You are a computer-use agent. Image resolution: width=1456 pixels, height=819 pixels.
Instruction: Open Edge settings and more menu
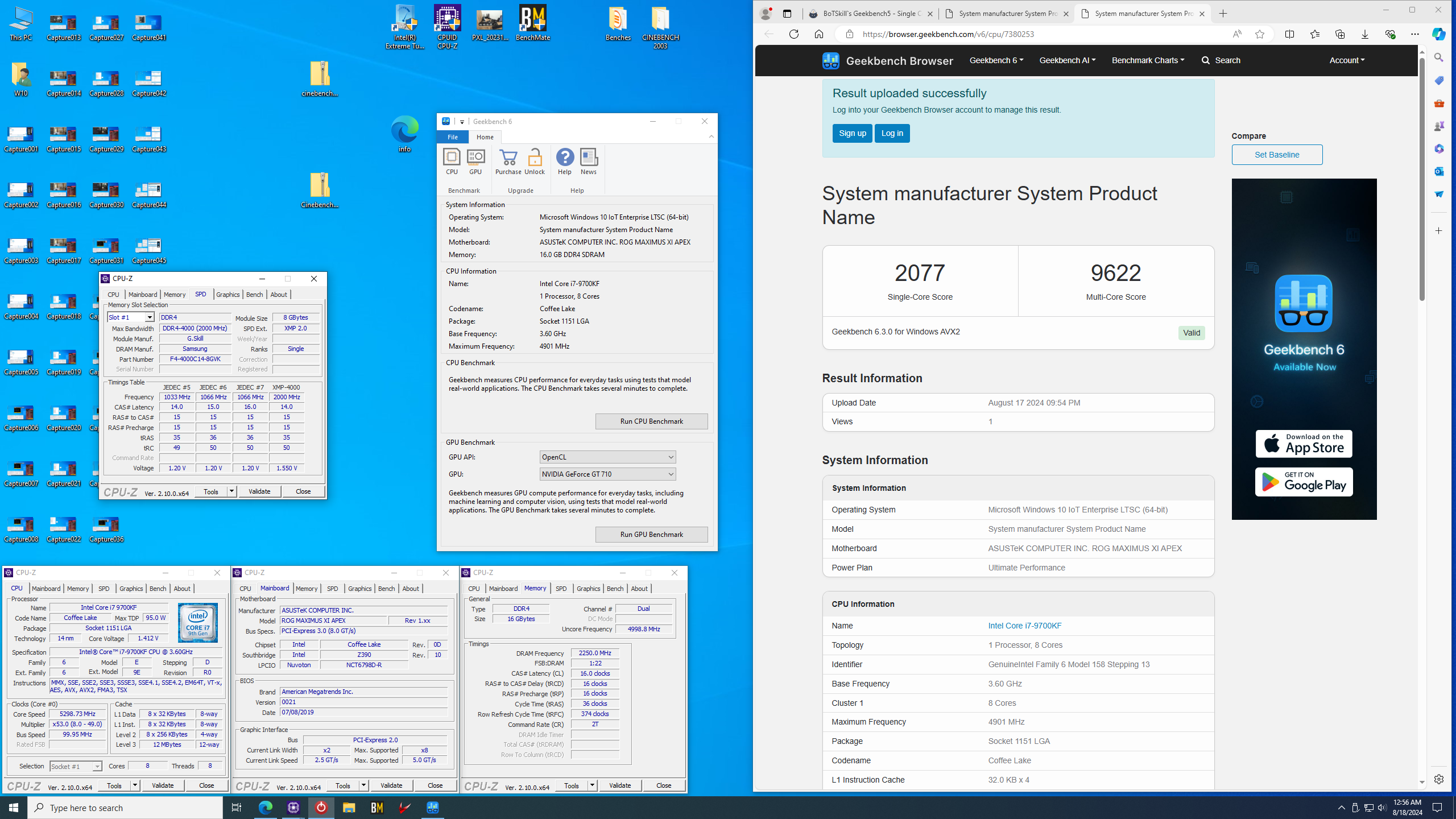(x=1415, y=34)
